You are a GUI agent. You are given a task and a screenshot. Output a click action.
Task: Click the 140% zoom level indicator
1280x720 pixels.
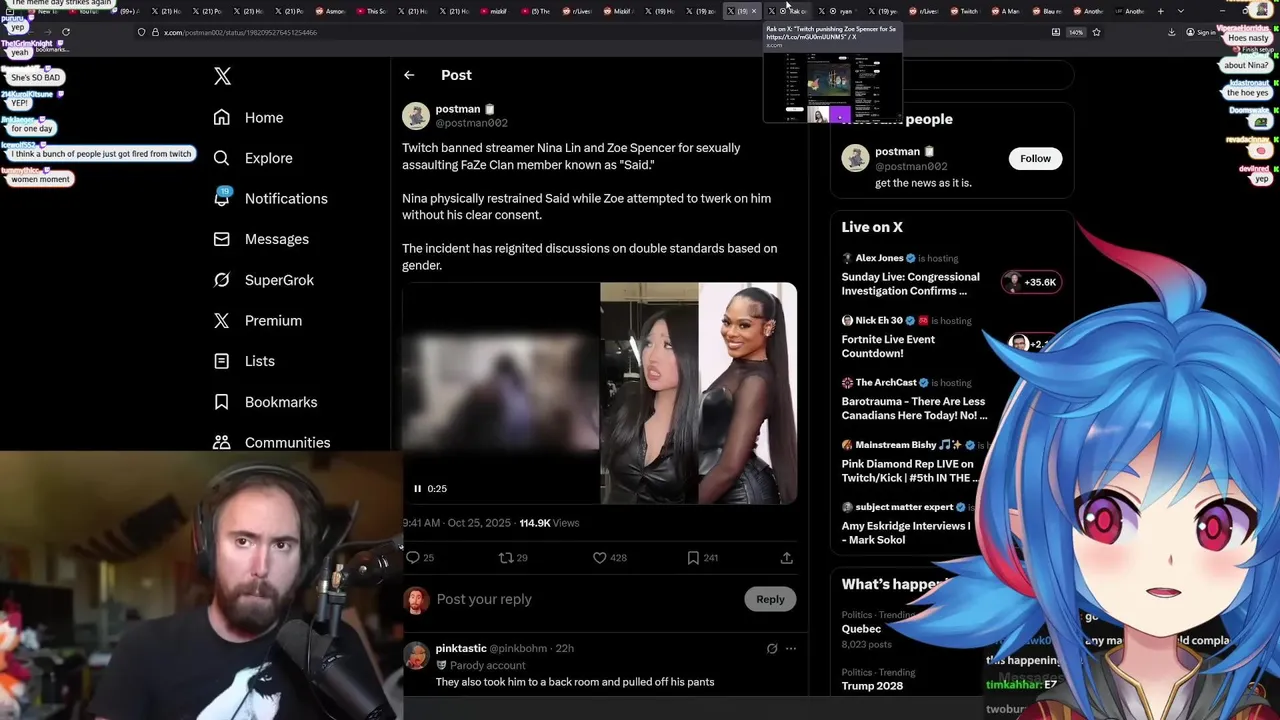tap(1076, 32)
